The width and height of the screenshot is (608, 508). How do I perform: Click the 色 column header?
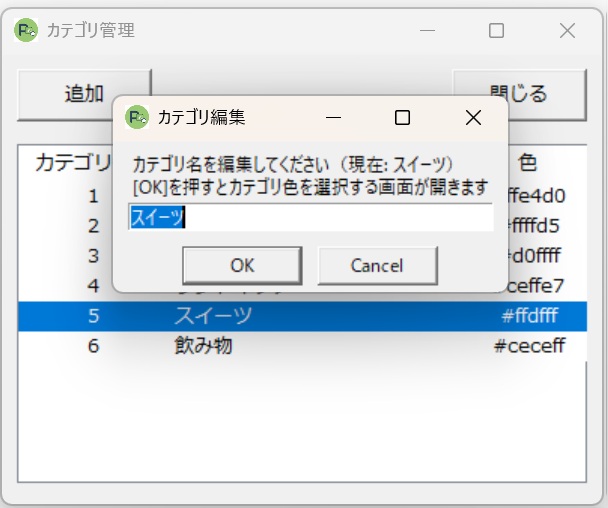coord(528,162)
